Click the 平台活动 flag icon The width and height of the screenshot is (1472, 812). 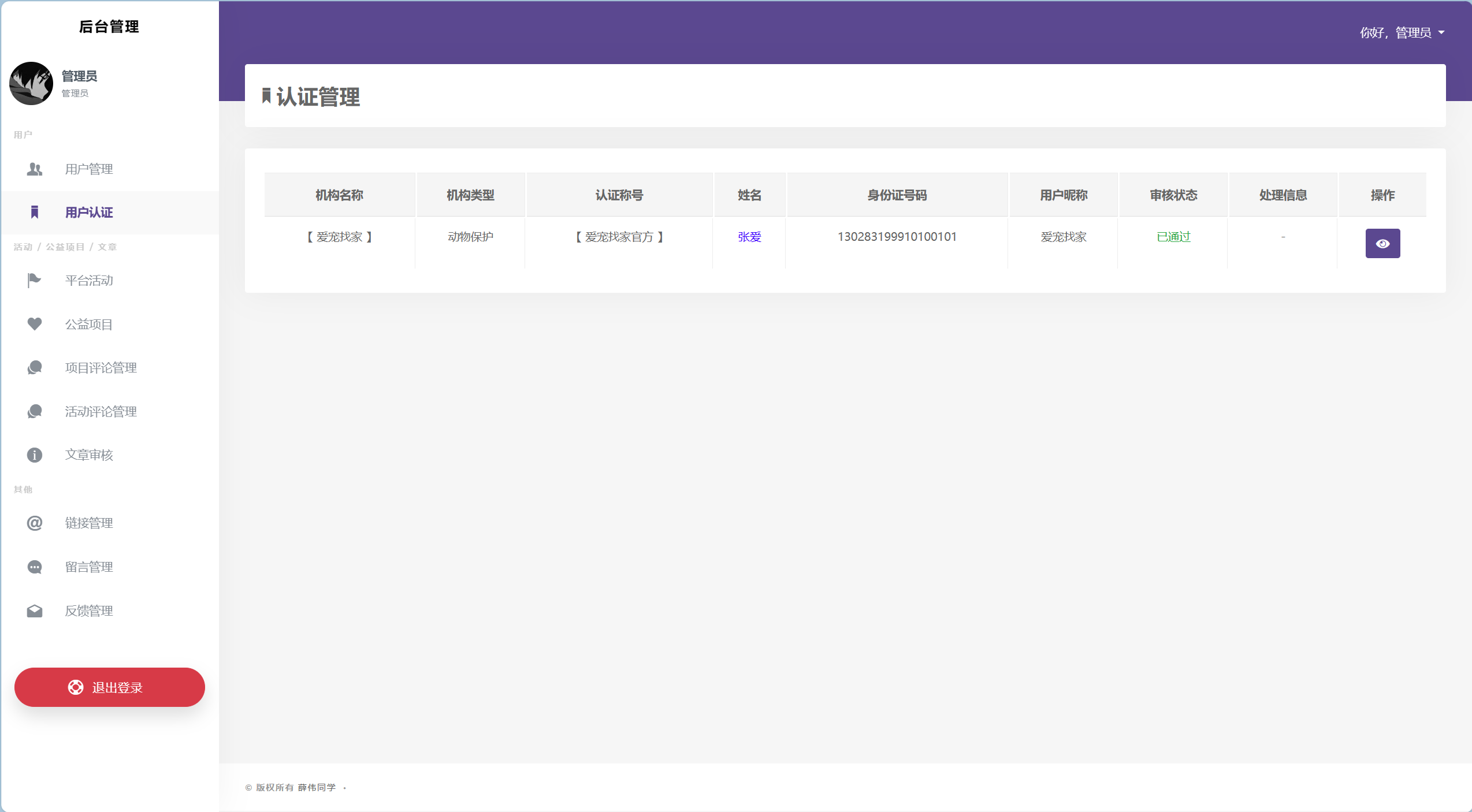click(35, 281)
